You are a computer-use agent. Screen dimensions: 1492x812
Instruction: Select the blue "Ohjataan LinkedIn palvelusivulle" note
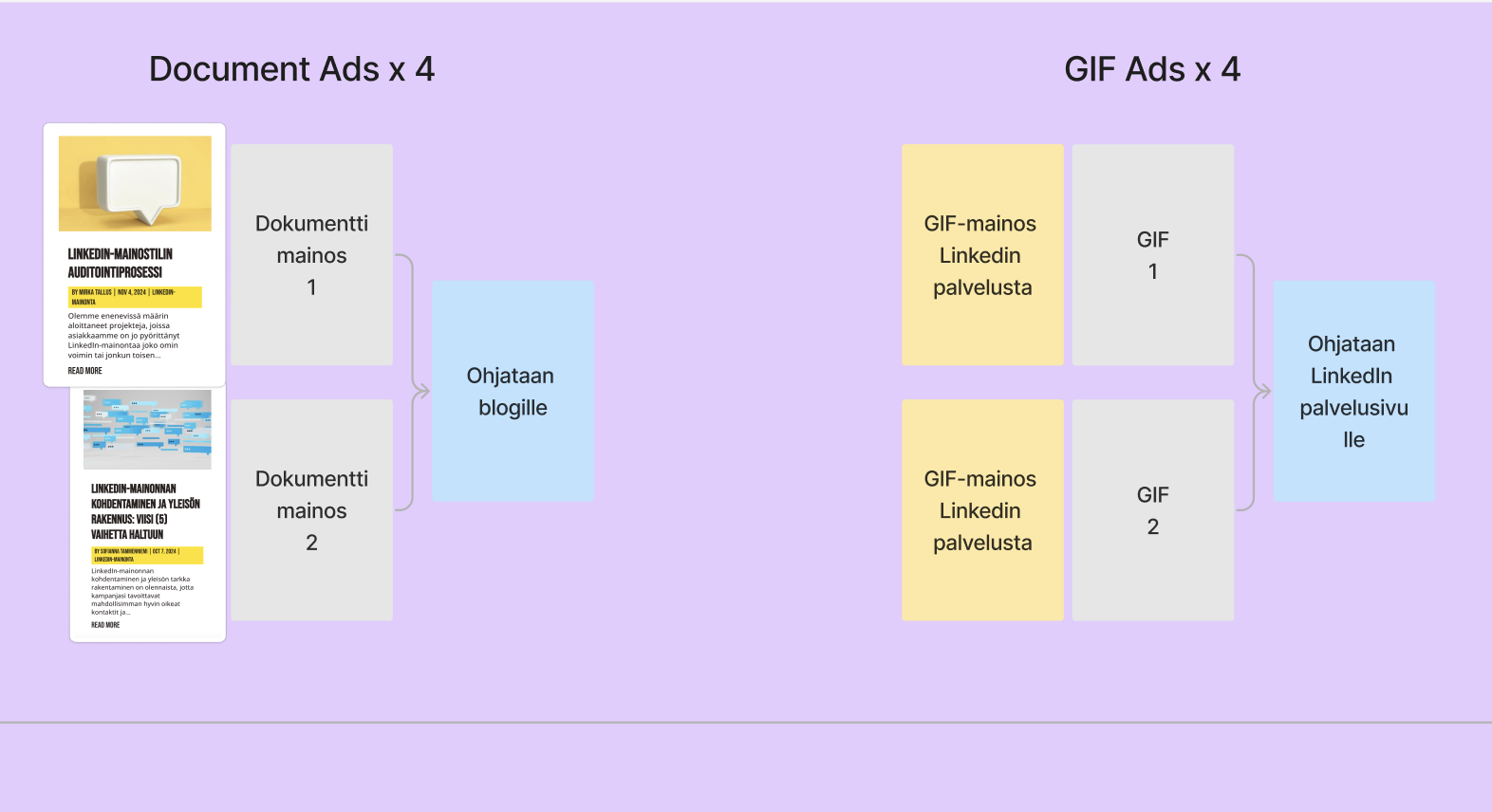(x=1353, y=391)
